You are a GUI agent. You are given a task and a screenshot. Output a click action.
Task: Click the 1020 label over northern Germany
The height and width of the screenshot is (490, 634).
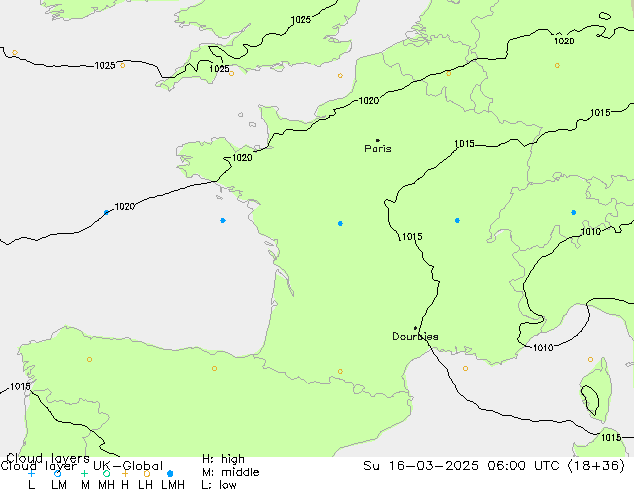point(564,41)
